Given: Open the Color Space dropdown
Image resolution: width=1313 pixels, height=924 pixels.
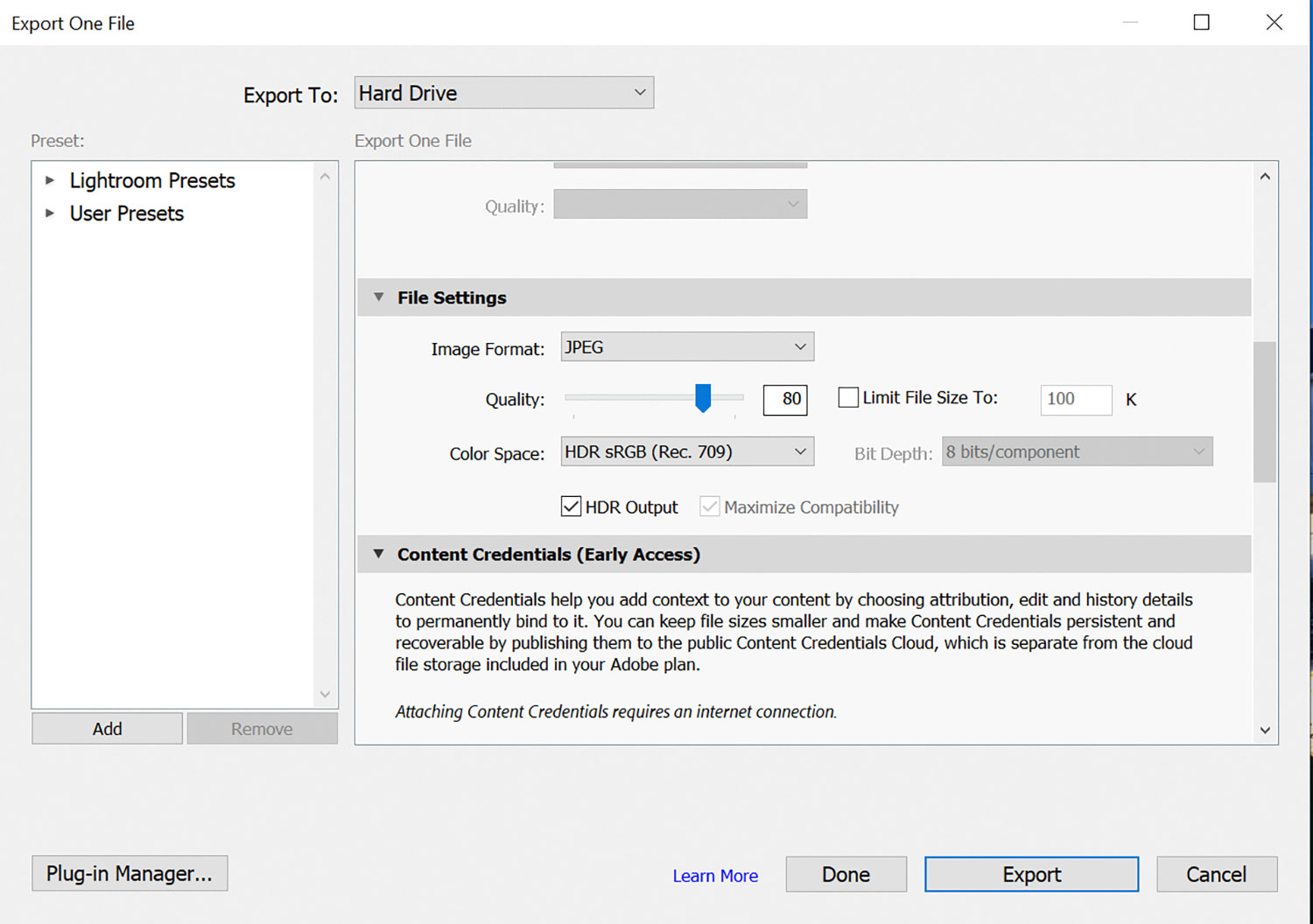Looking at the screenshot, I should pyautogui.click(x=687, y=452).
